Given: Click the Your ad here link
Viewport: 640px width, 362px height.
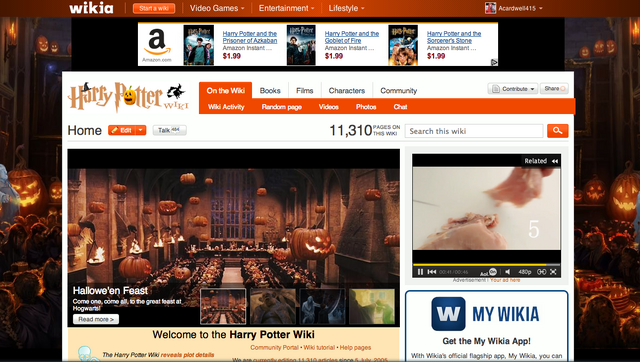Looking at the screenshot, I should [505, 280].
